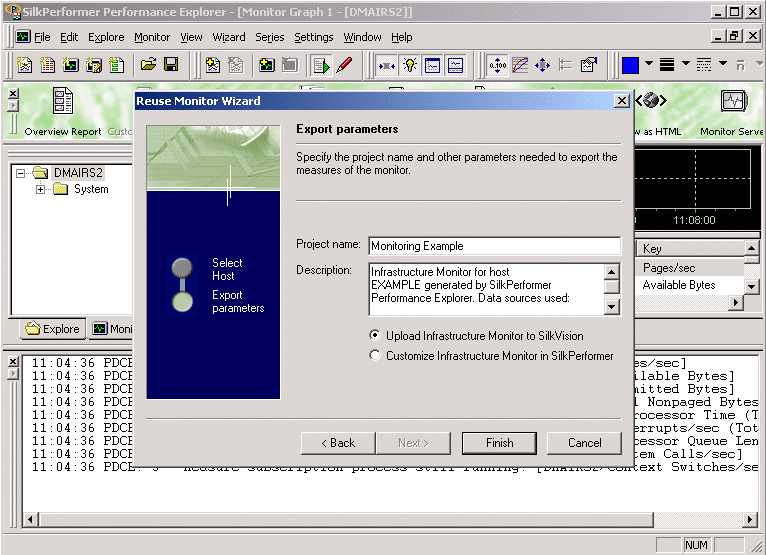Select the System folder tree item
The image size is (766, 555).
click(91, 189)
